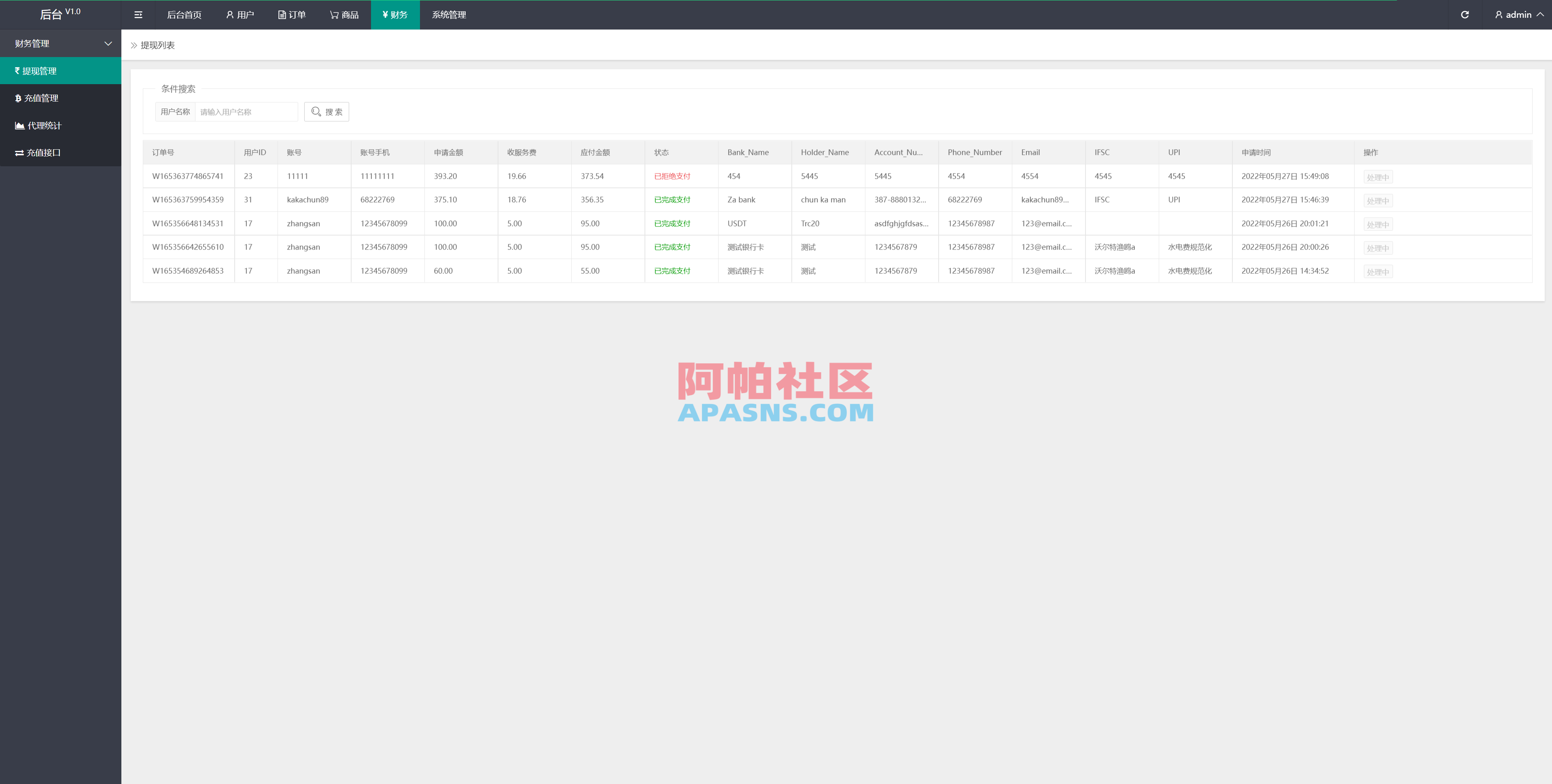Open the admin account dropdown
Viewport: 1552px width, 784px height.
(x=1518, y=15)
